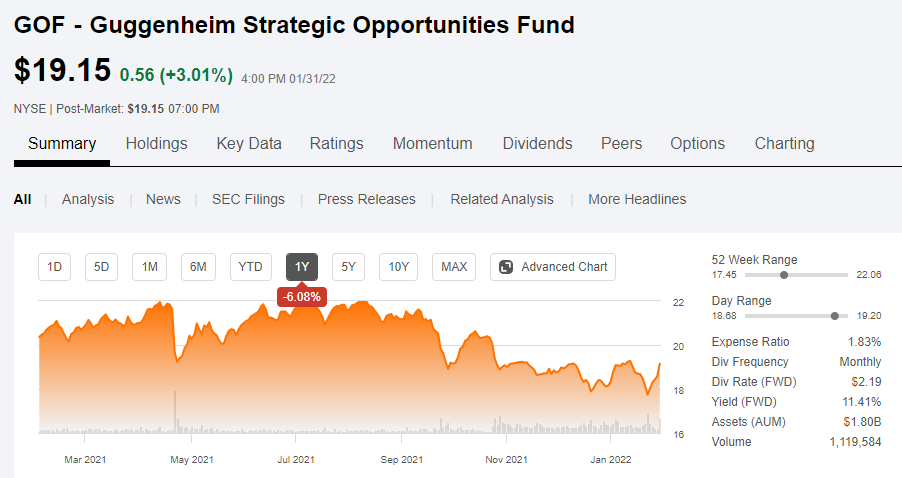Image resolution: width=902 pixels, height=478 pixels.
Task: Click the Jan 2022 axis label
Action: (x=610, y=460)
